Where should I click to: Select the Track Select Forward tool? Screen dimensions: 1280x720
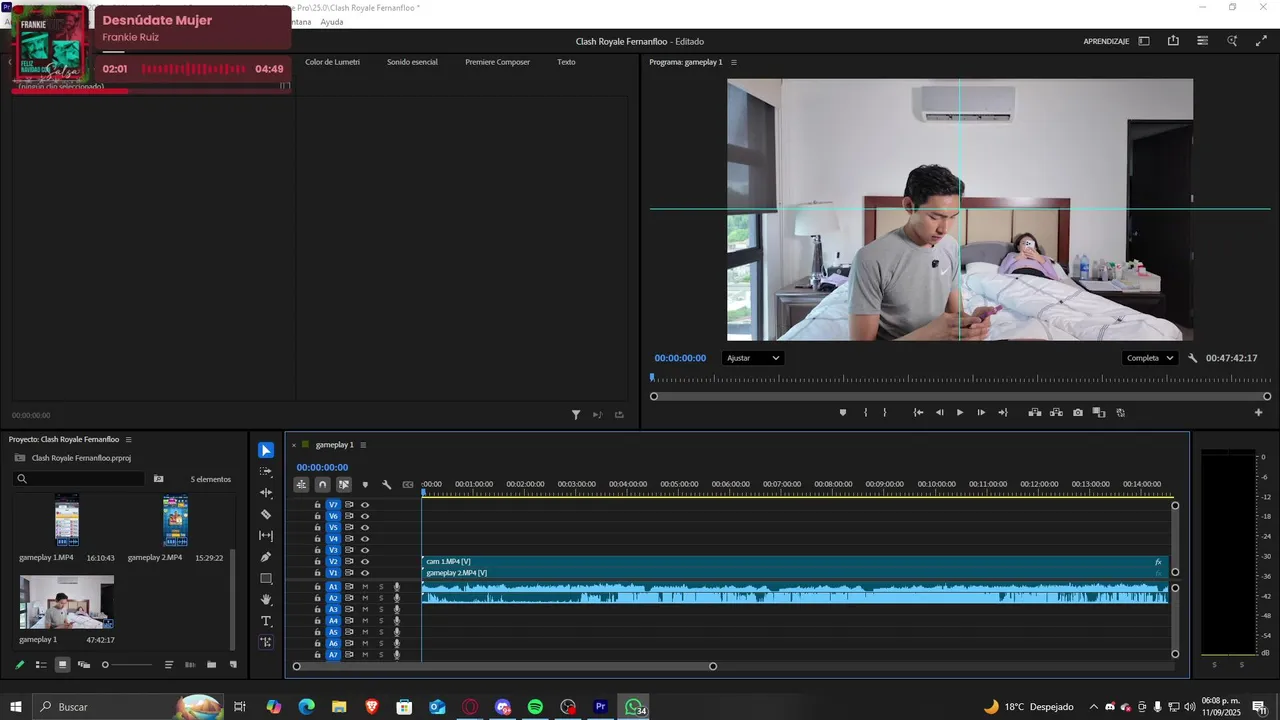click(x=266, y=471)
